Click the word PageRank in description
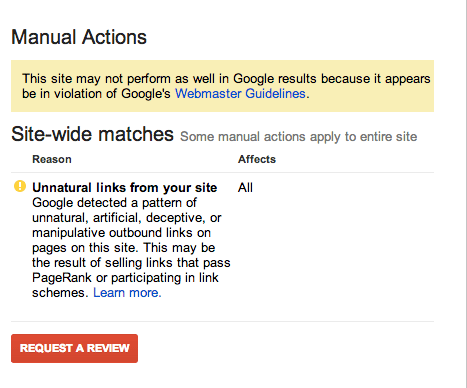 coord(62,278)
